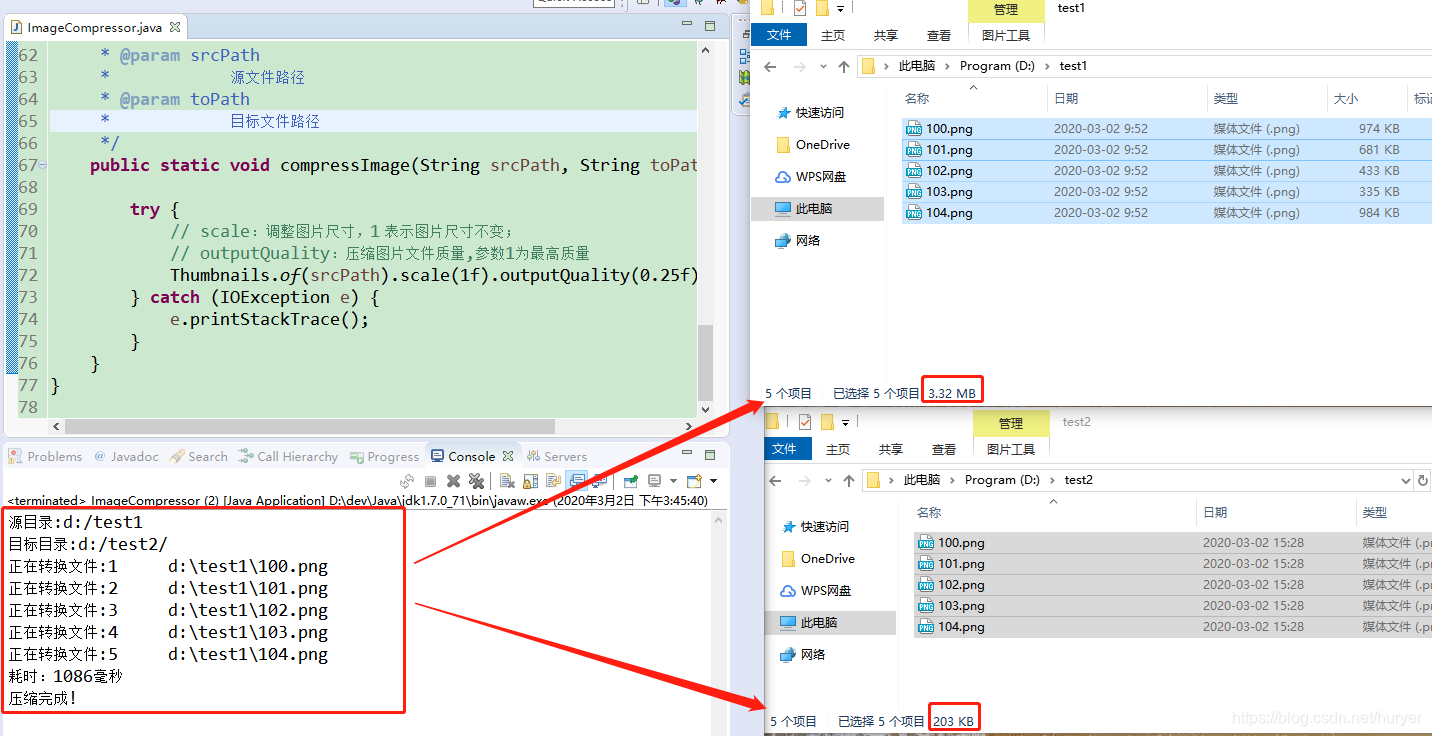Click Properties icon in test1 quick toolbar

[x=799, y=8]
